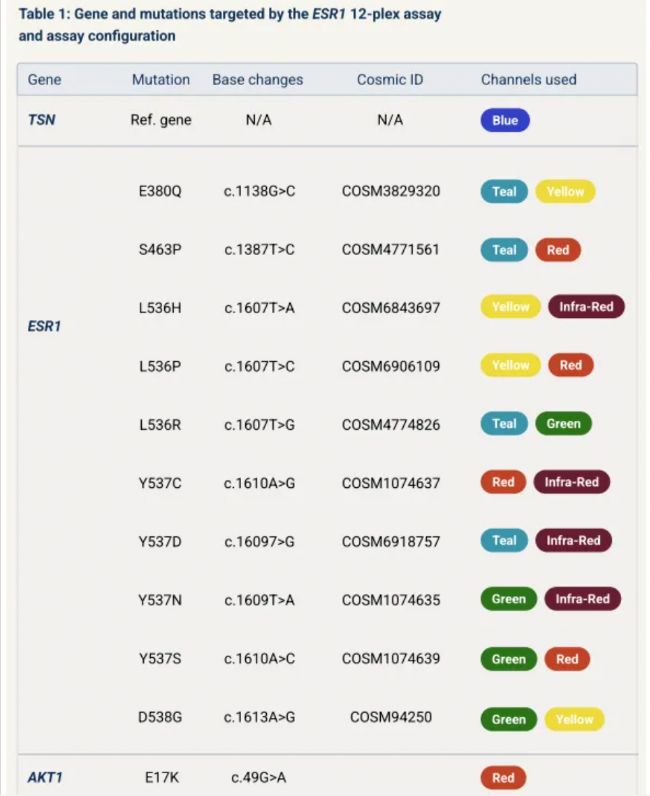Click the Table 1 caption title
Screen dimensions: 650x796
230,25
